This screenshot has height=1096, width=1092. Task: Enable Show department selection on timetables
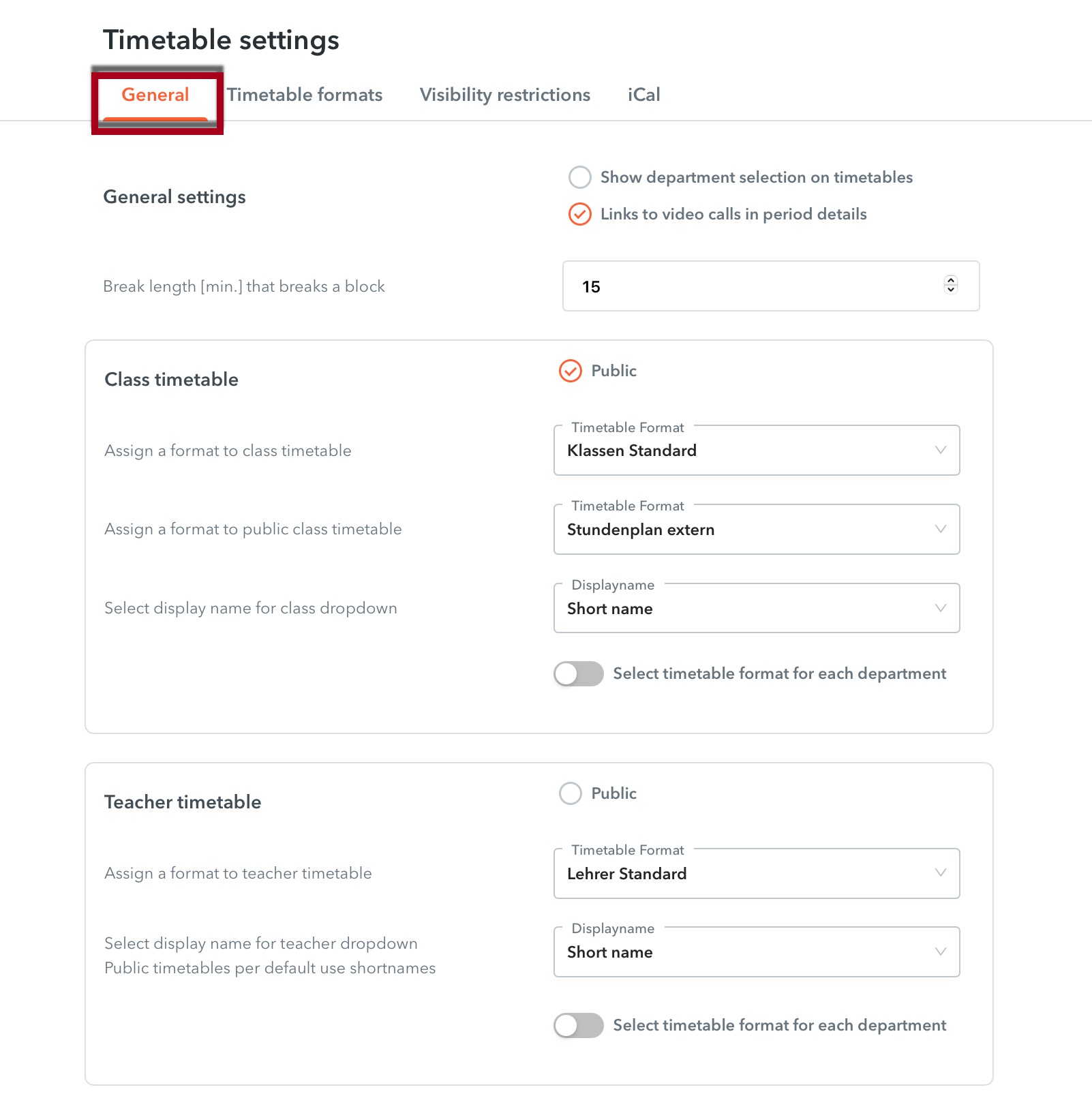pyautogui.click(x=580, y=177)
